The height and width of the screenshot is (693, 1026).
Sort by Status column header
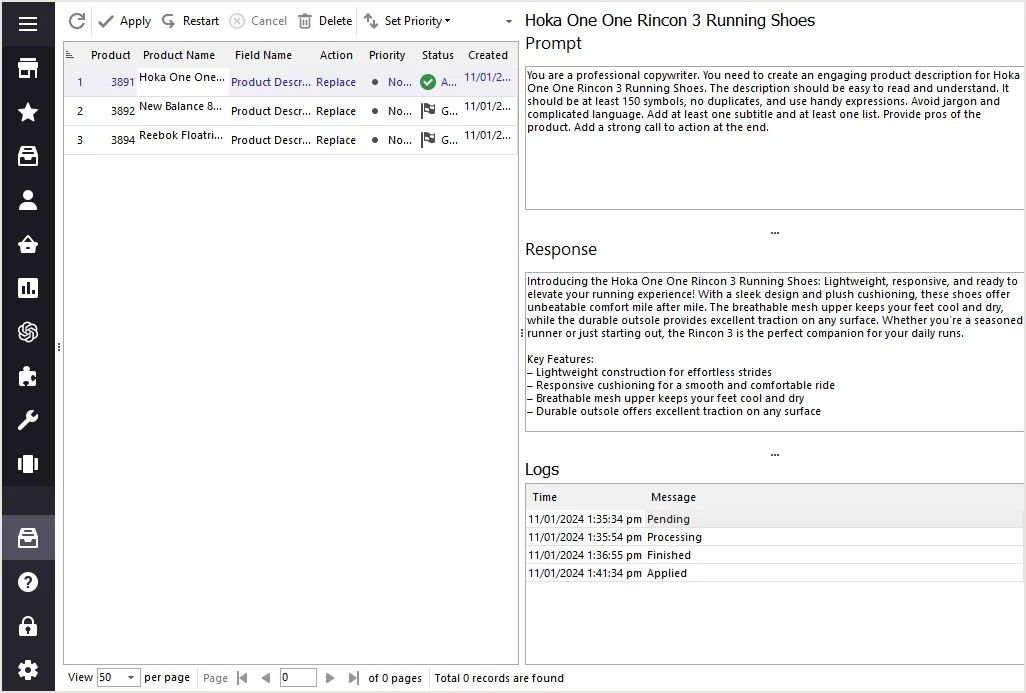pos(437,55)
